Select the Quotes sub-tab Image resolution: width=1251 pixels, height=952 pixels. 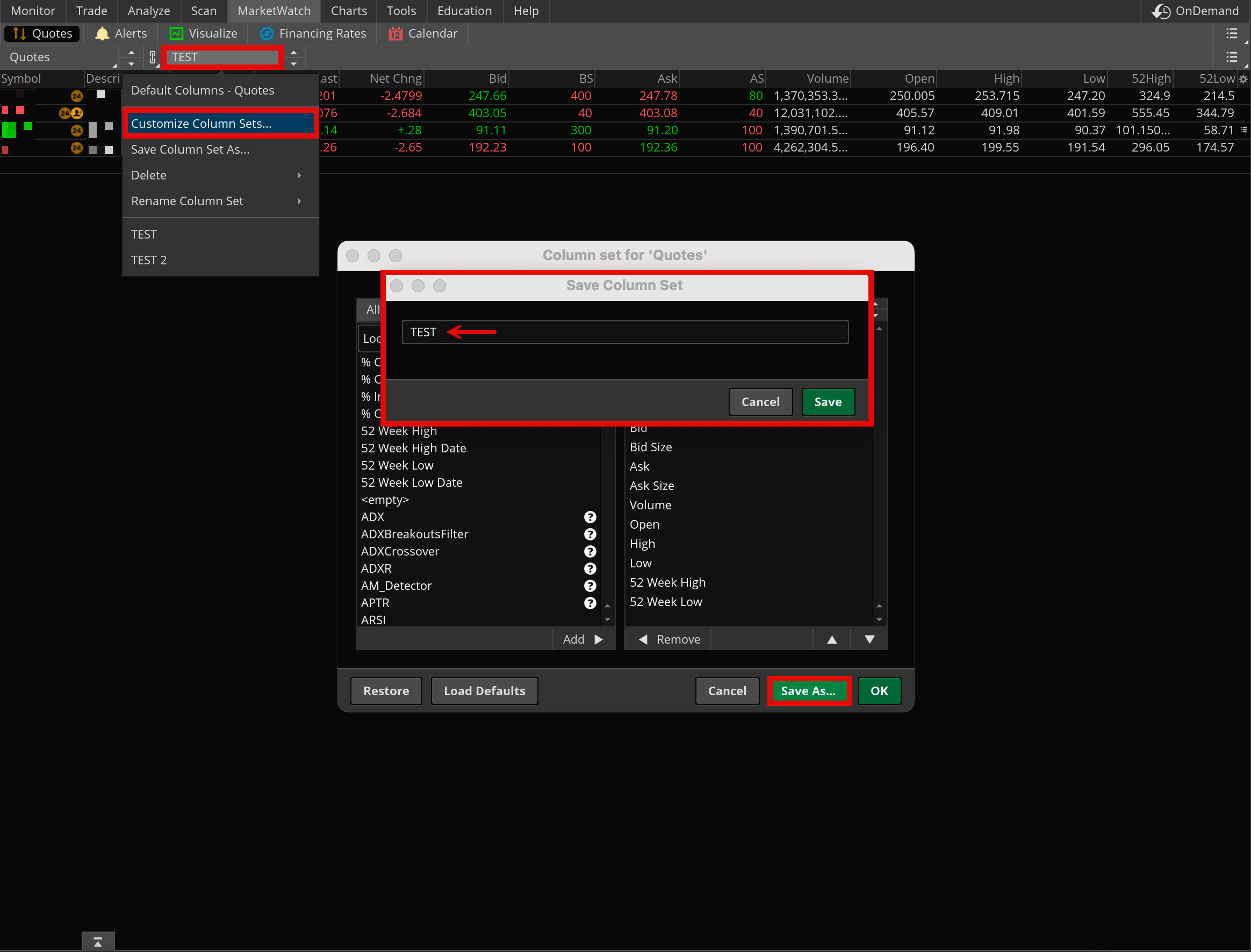click(42, 33)
